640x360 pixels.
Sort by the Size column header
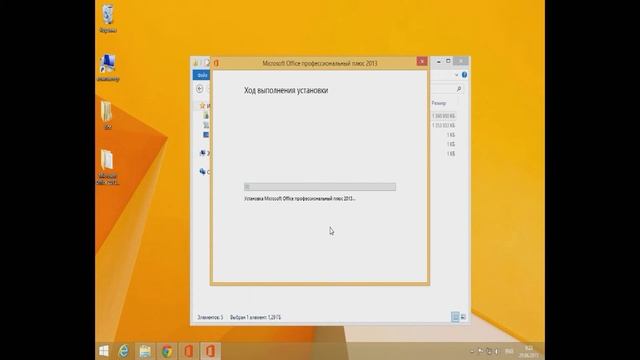(x=439, y=103)
